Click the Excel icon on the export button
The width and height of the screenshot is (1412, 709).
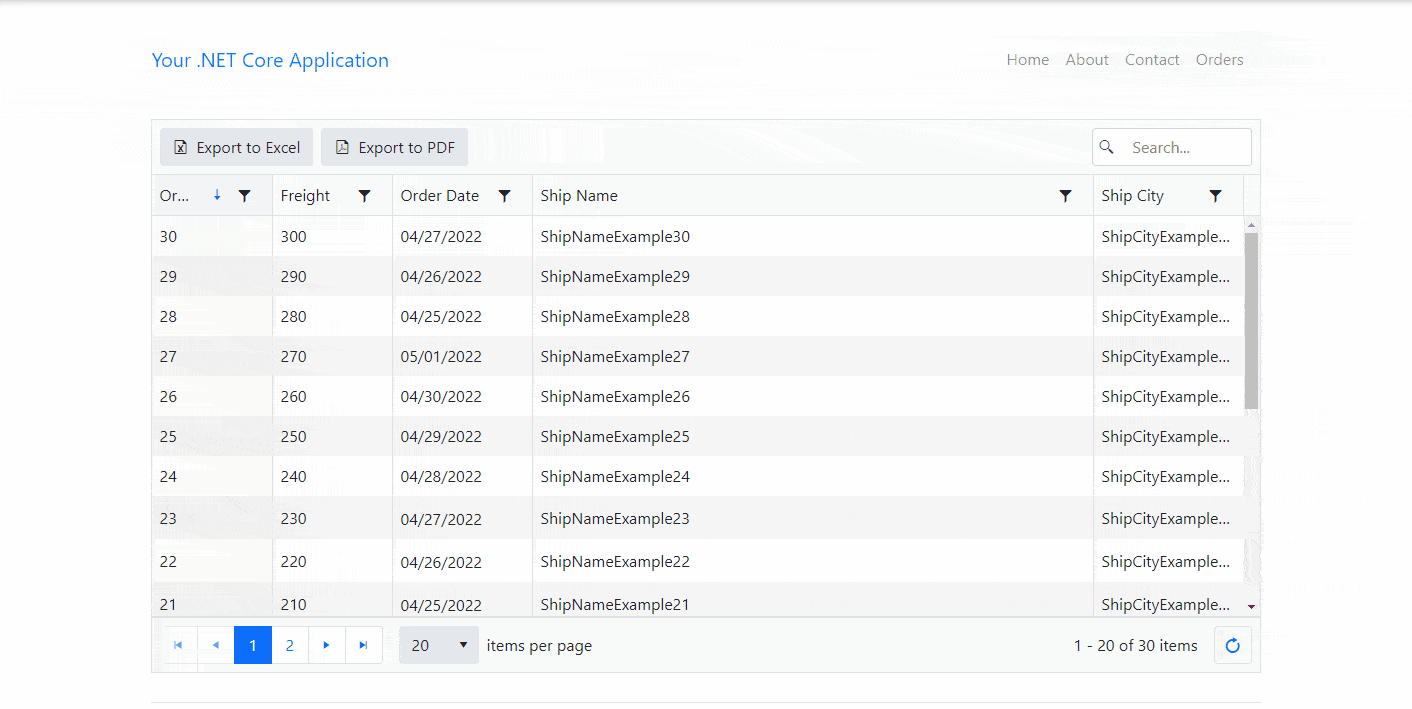pos(180,147)
